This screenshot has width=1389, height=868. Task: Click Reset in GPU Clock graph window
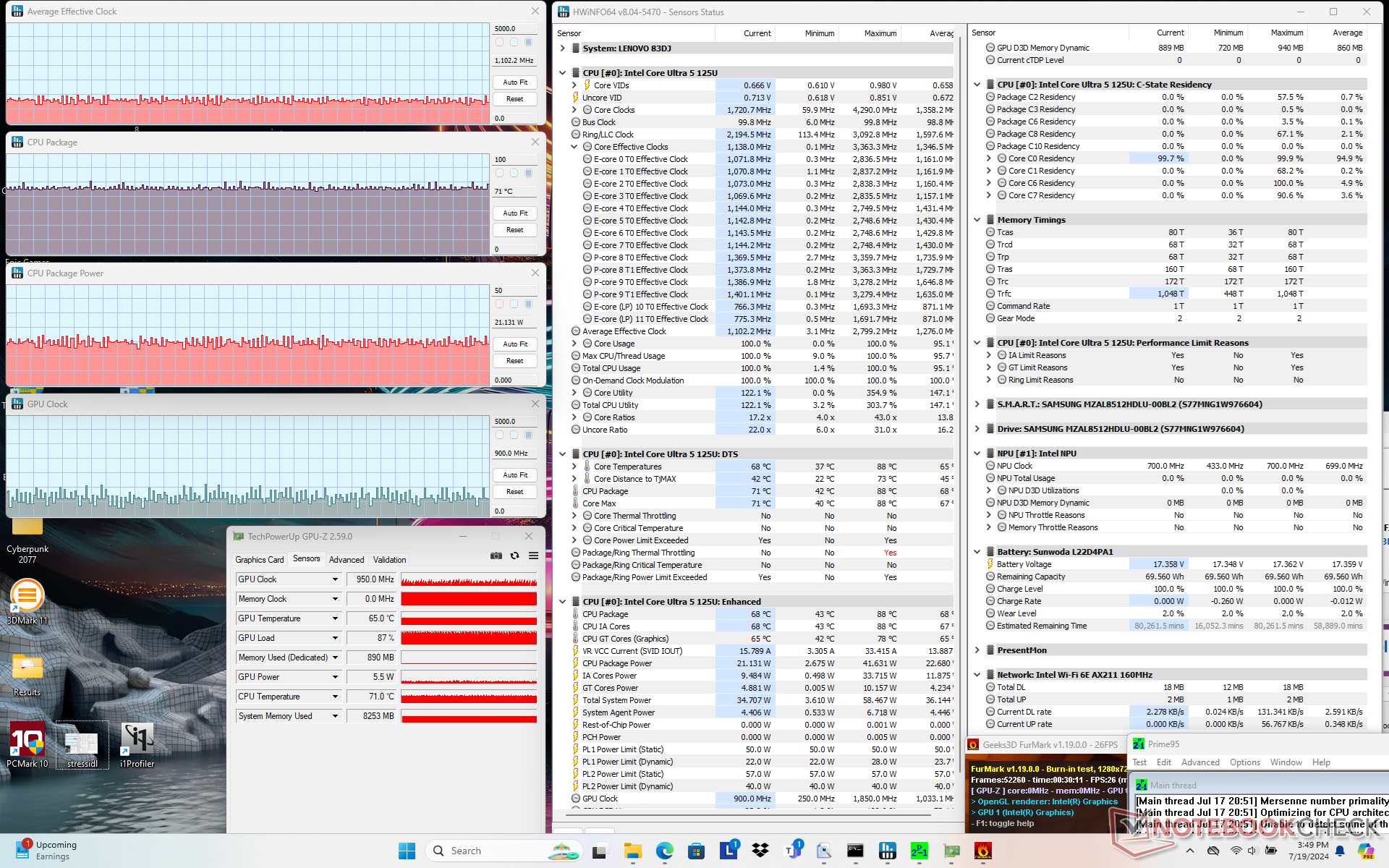[x=515, y=492]
